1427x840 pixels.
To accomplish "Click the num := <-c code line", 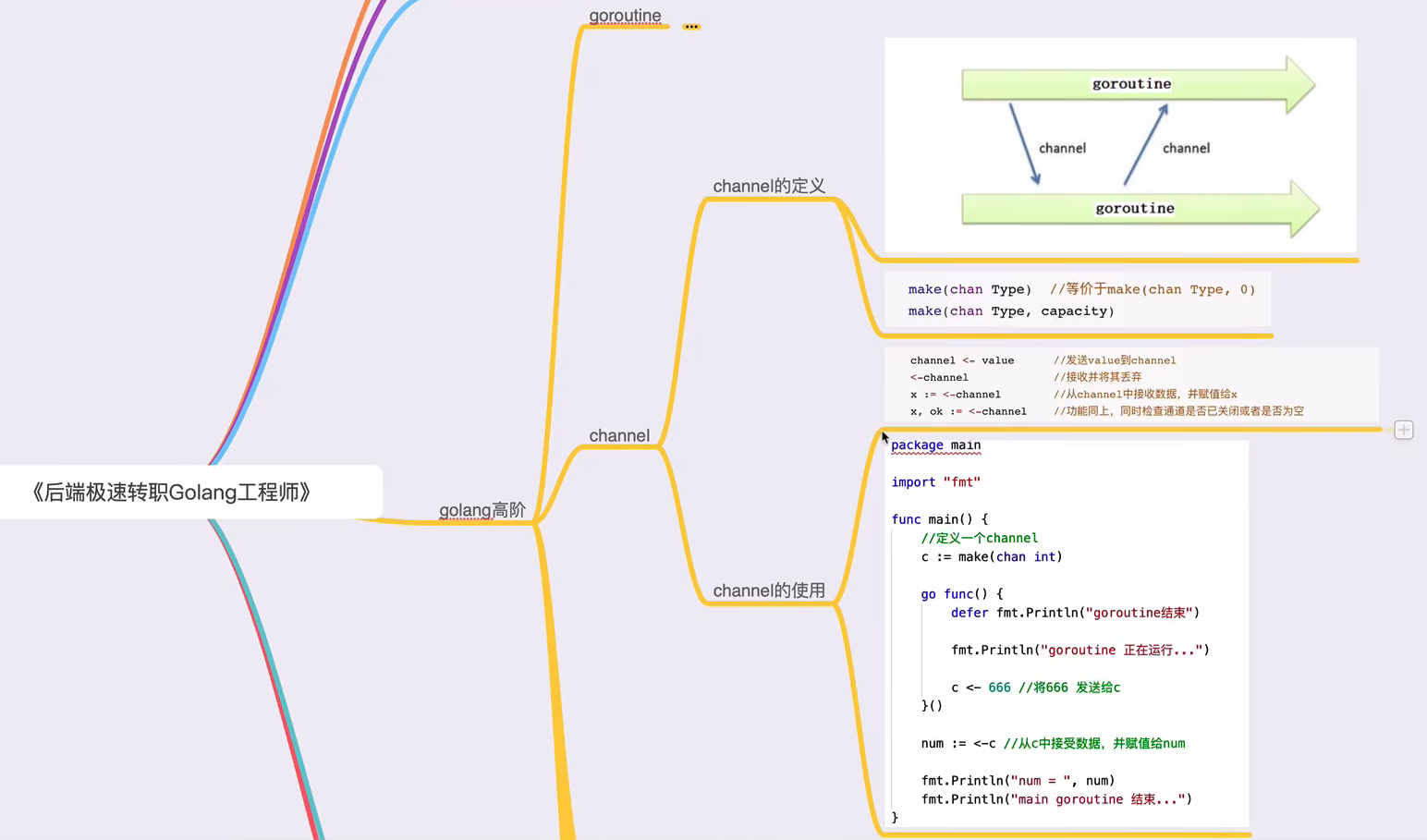I will point(958,743).
